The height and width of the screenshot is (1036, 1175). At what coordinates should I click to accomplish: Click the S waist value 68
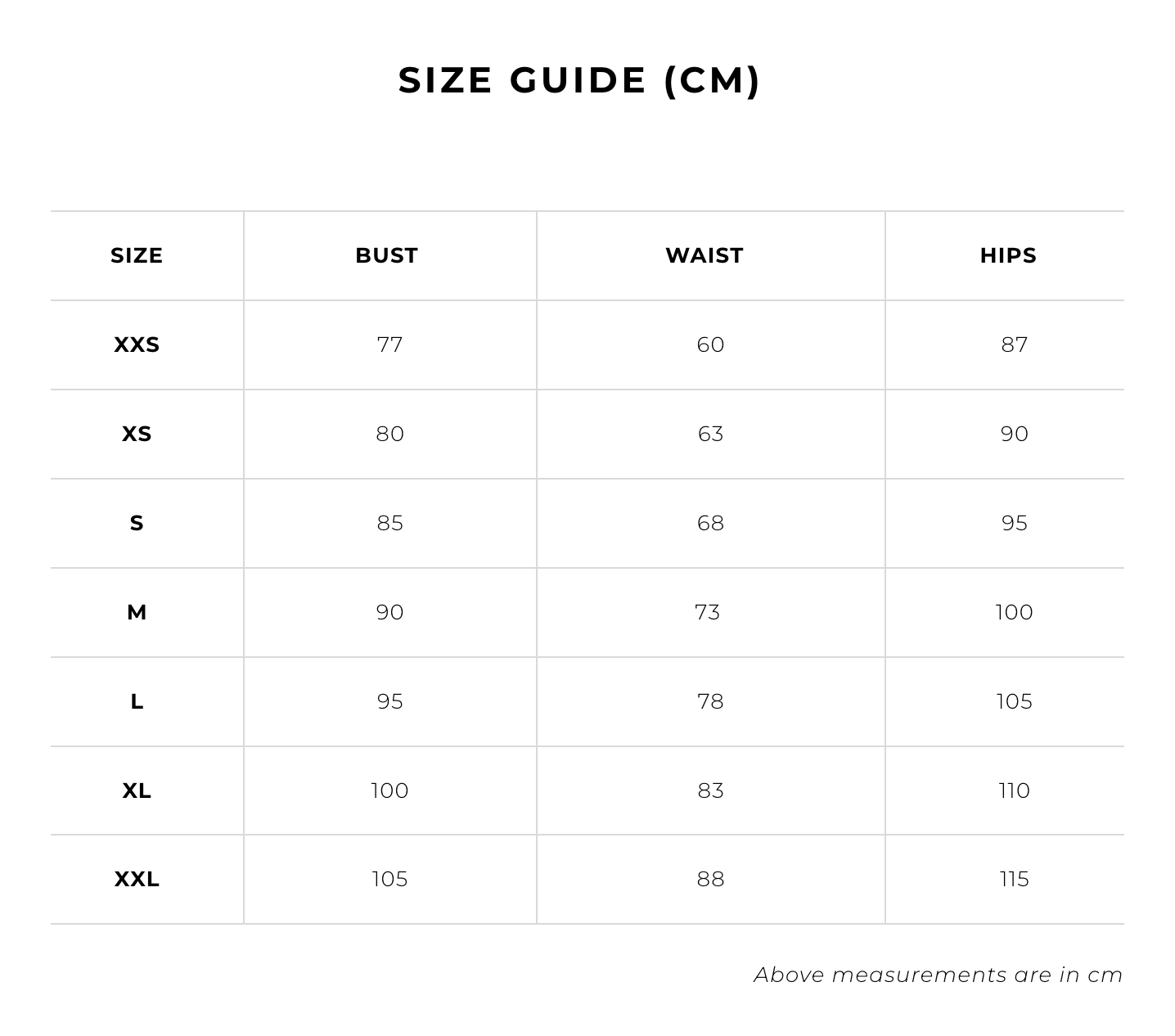[710, 523]
